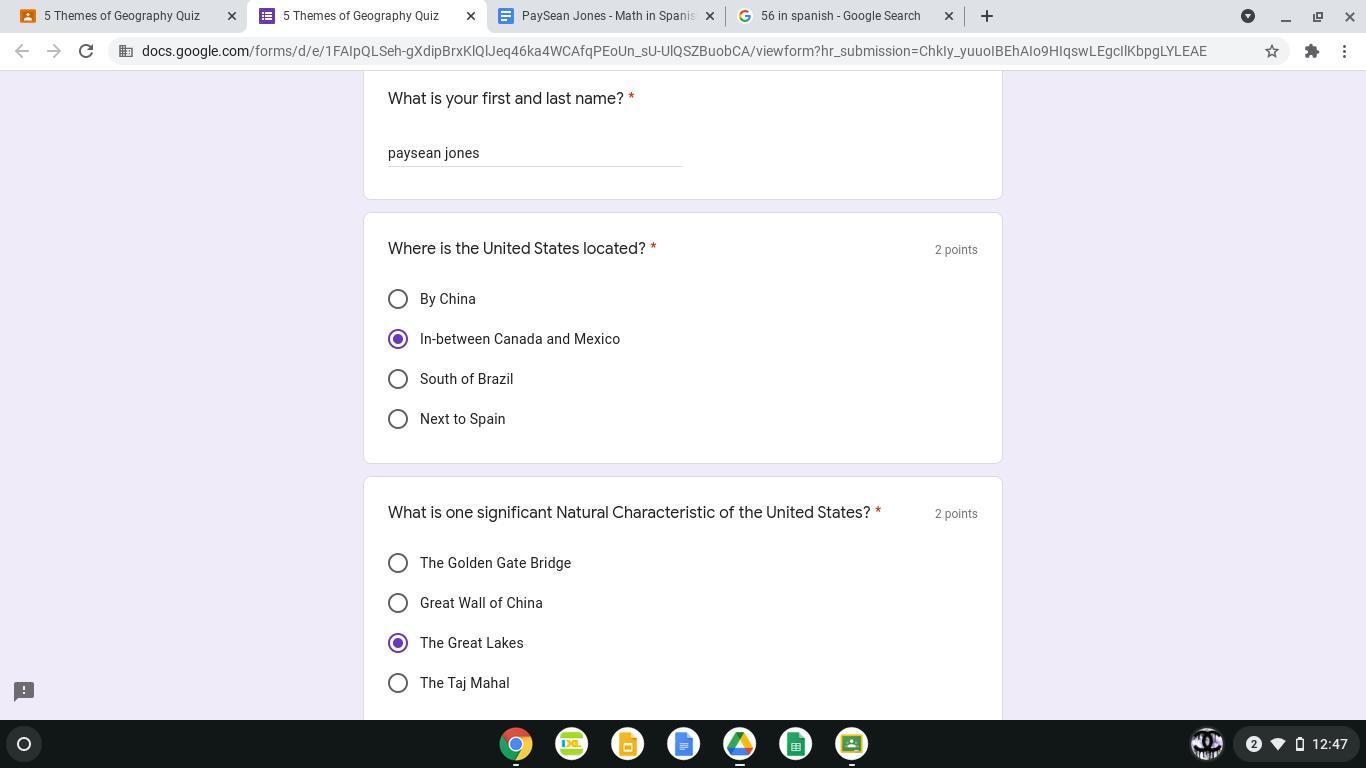Open the system status tray clock
Viewport: 1366px width, 768px height.
click(1329, 744)
